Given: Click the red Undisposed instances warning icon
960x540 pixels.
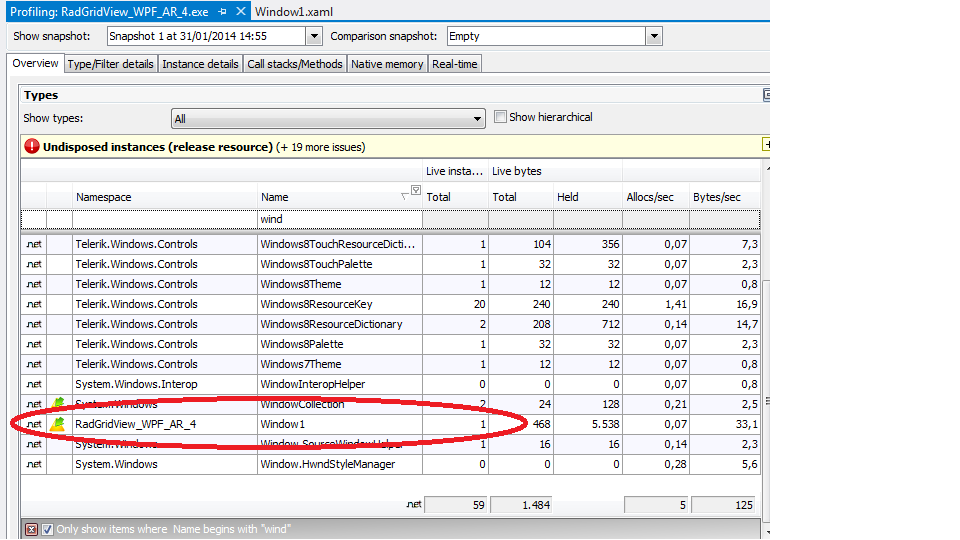Looking at the screenshot, I should click(x=32, y=147).
